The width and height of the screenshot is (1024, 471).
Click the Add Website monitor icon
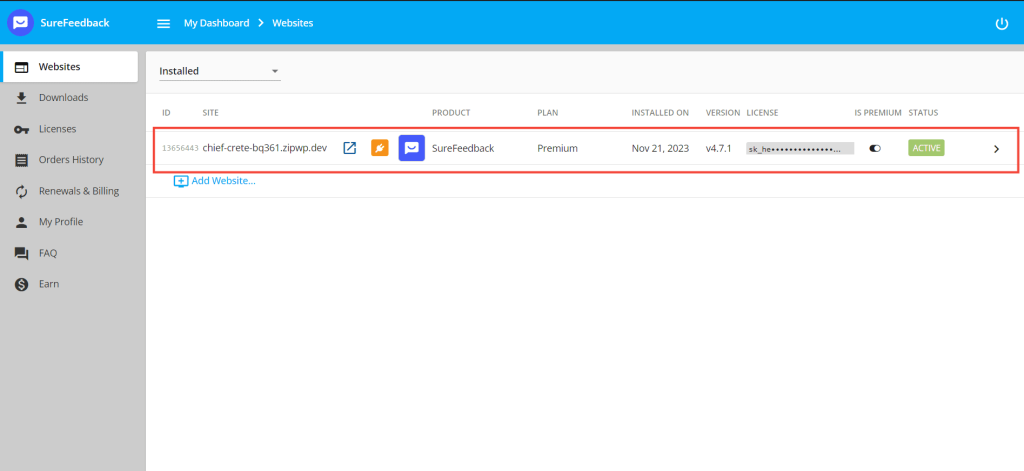[181, 181]
